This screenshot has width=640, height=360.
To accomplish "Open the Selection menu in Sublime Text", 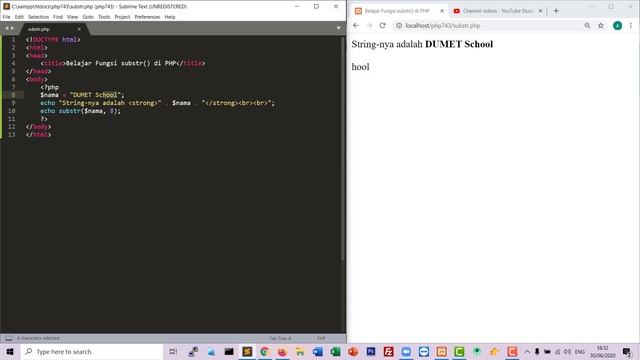I will click(38, 17).
